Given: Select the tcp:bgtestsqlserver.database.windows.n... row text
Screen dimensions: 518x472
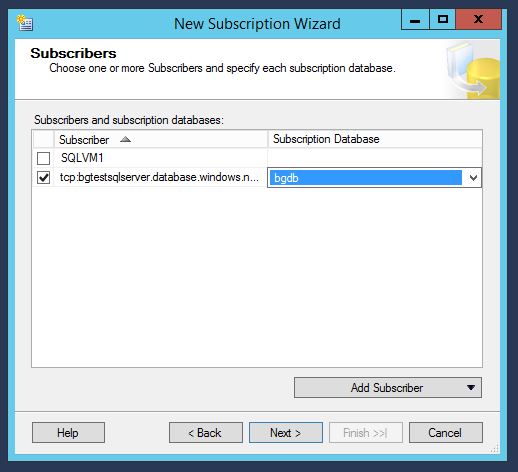Looking at the screenshot, I should [159, 177].
